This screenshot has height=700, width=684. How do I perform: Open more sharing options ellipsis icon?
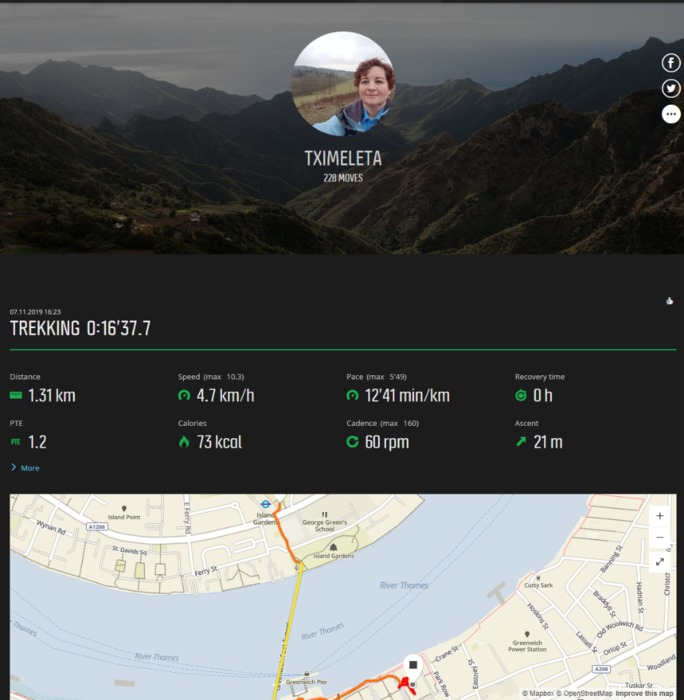[671, 114]
